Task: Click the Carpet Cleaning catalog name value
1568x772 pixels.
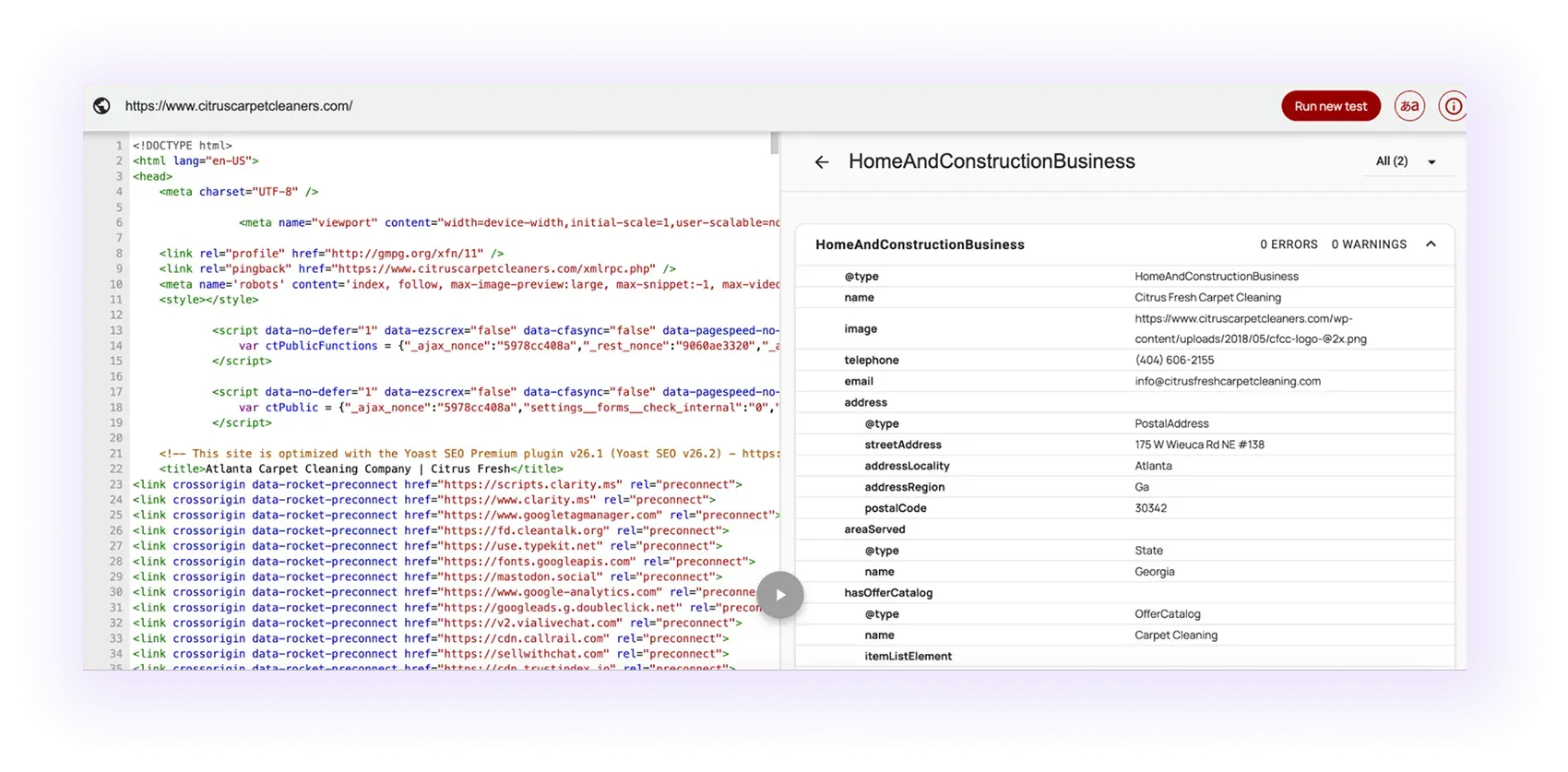Action: click(1176, 636)
